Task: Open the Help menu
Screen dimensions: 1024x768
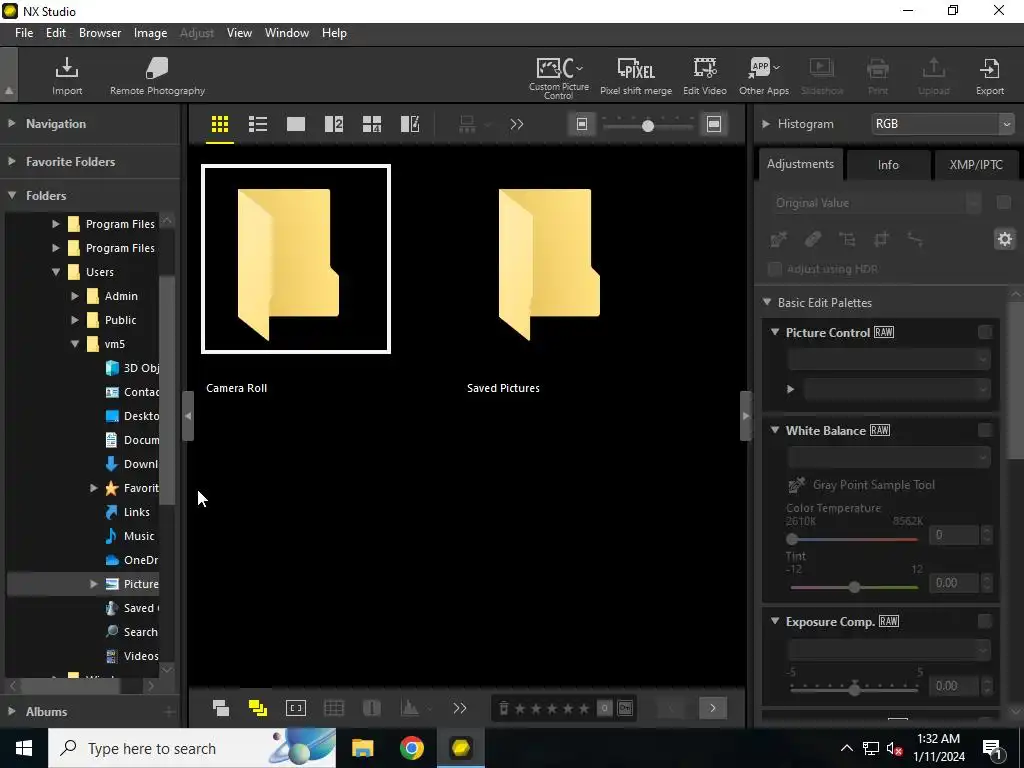Action: (334, 33)
